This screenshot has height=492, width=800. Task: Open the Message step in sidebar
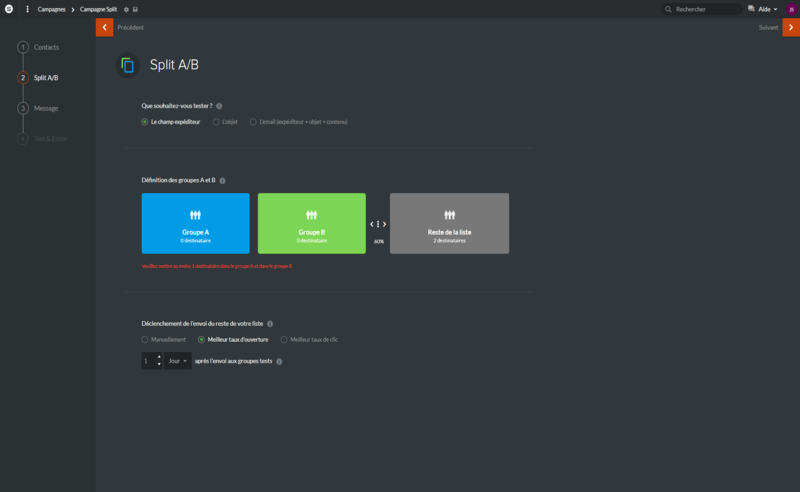[45, 108]
